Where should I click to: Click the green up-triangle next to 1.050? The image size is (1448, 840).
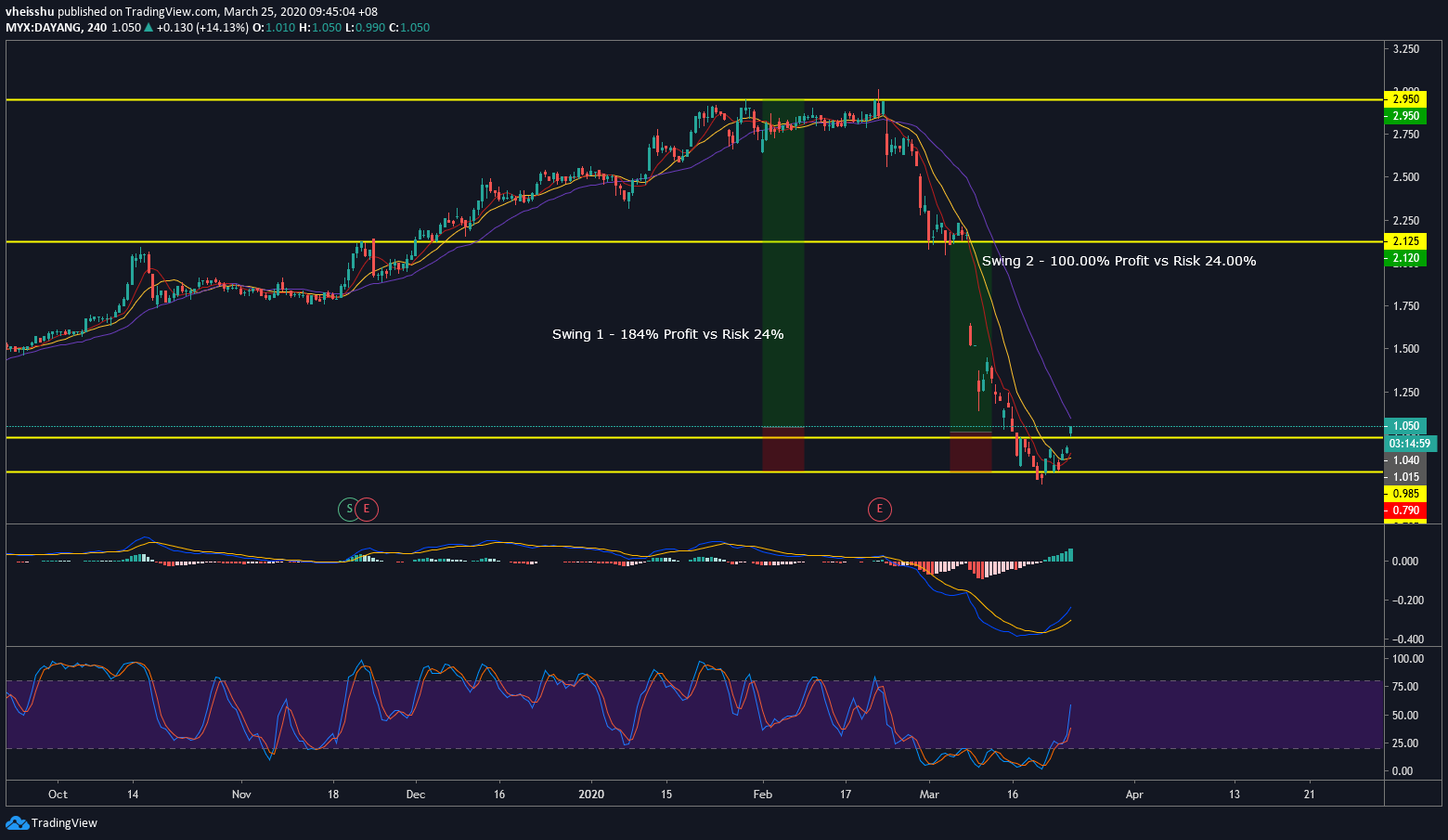[x=148, y=28]
